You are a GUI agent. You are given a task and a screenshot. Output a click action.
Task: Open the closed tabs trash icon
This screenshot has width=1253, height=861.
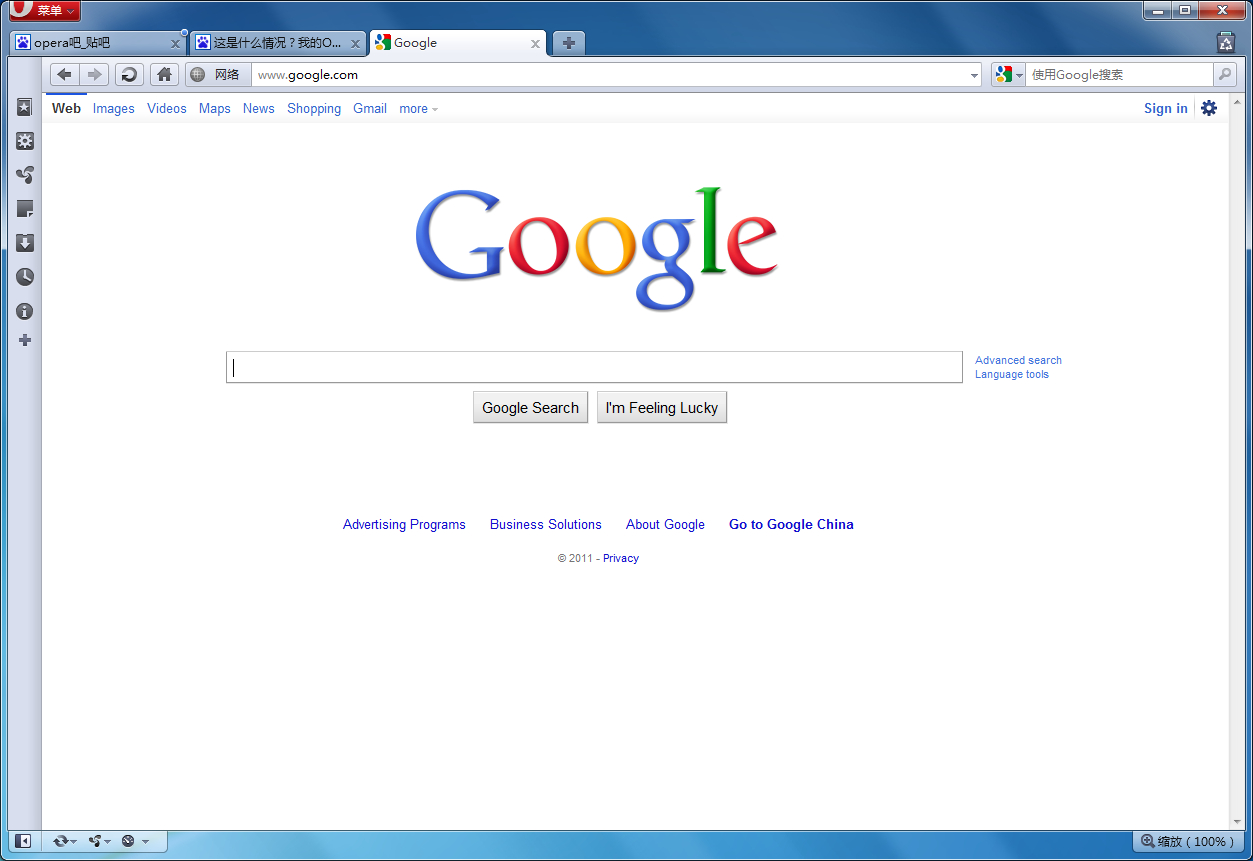1226,42
